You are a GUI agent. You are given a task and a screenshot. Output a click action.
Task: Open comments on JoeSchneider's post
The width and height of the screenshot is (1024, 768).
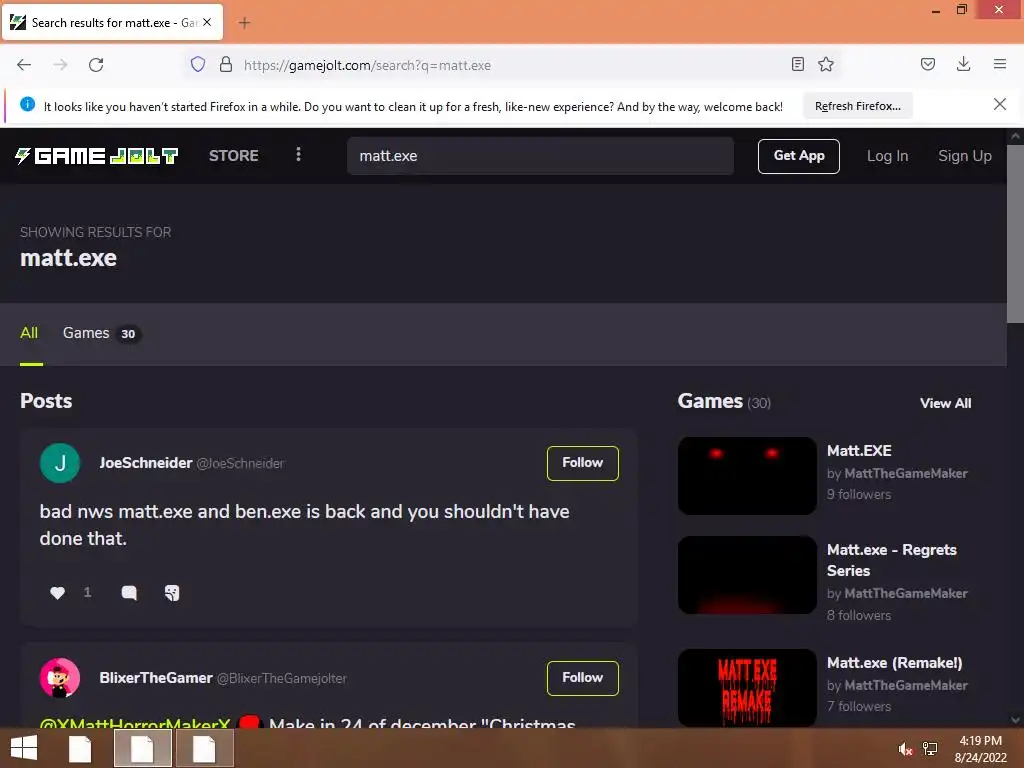click(x=129, y=592)
